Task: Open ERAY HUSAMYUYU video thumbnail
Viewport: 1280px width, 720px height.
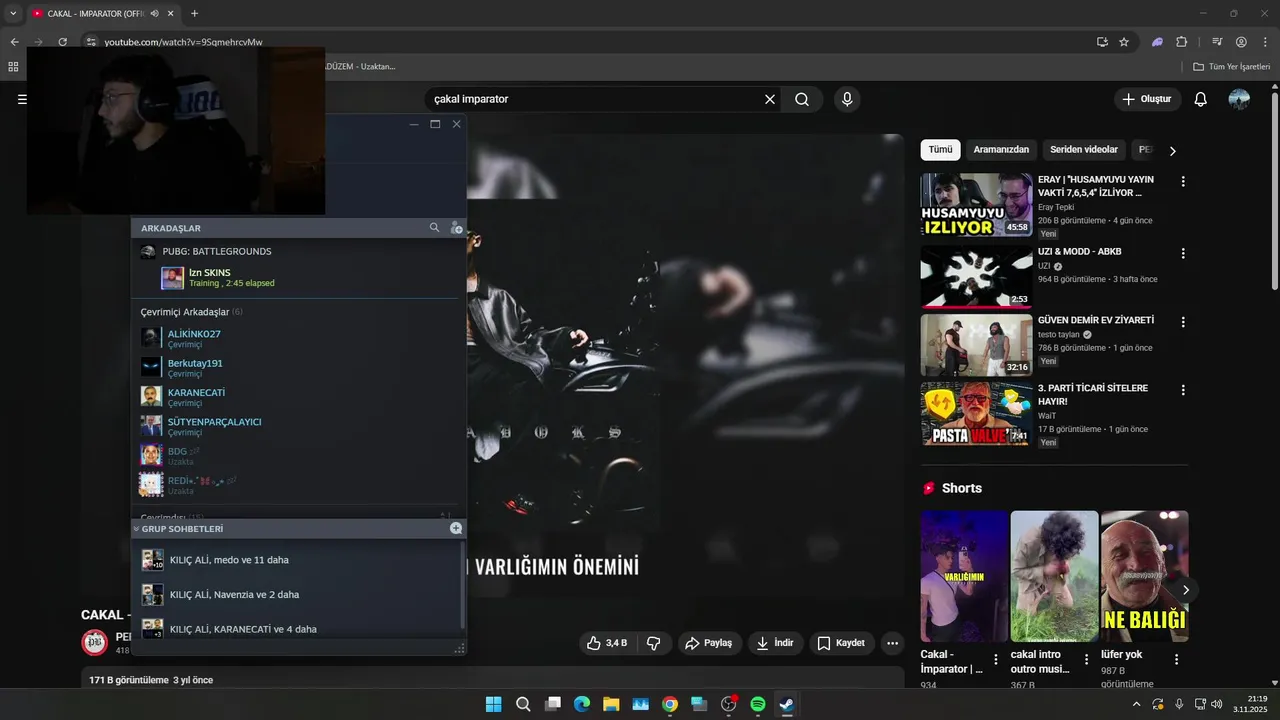Action: pyautogui.click(x=977, y=205)
